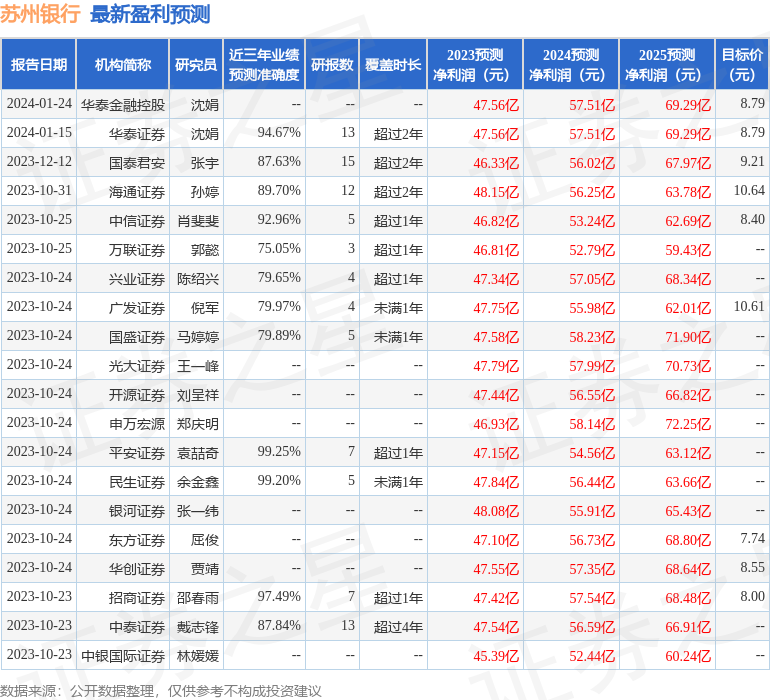Click the 研报数 column header
770x700 pixels.
coord(332,64)
